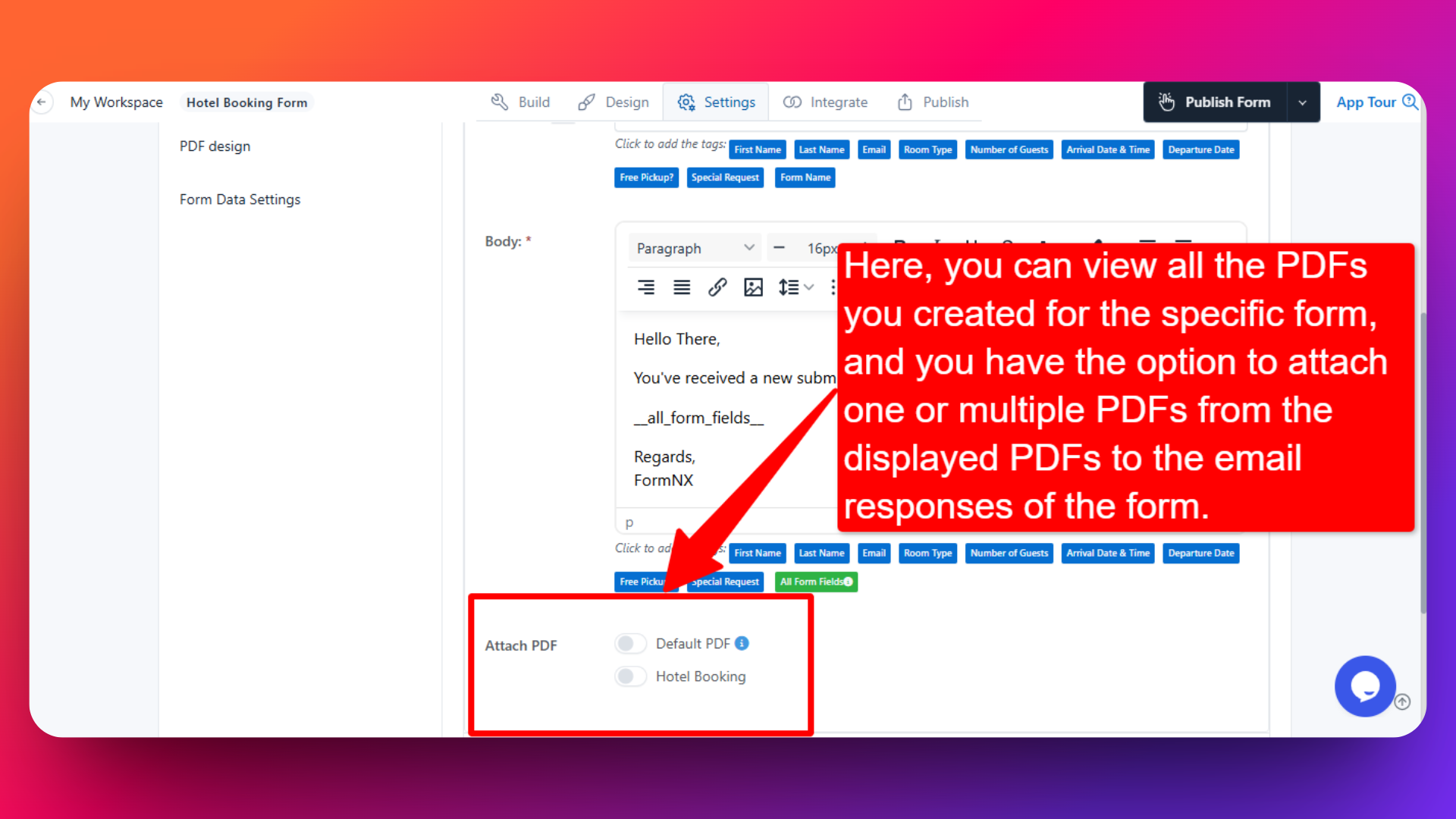Add Special Request tag to the subject
The height and width of the screenshot is (819, 1456).
(x=725, y=177)
